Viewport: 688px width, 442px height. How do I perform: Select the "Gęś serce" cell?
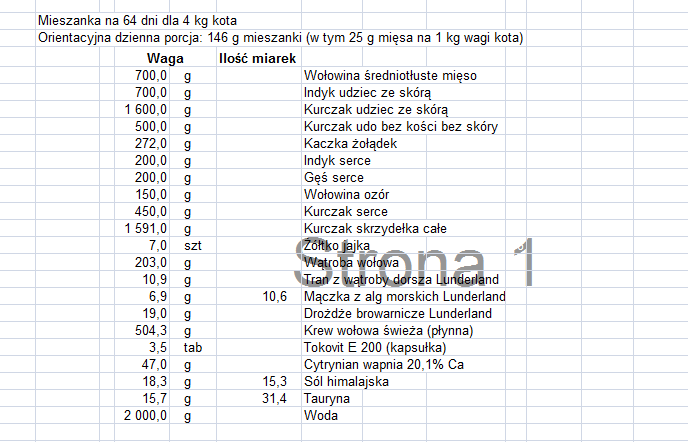pyautogui.click(x=333, y=178)
